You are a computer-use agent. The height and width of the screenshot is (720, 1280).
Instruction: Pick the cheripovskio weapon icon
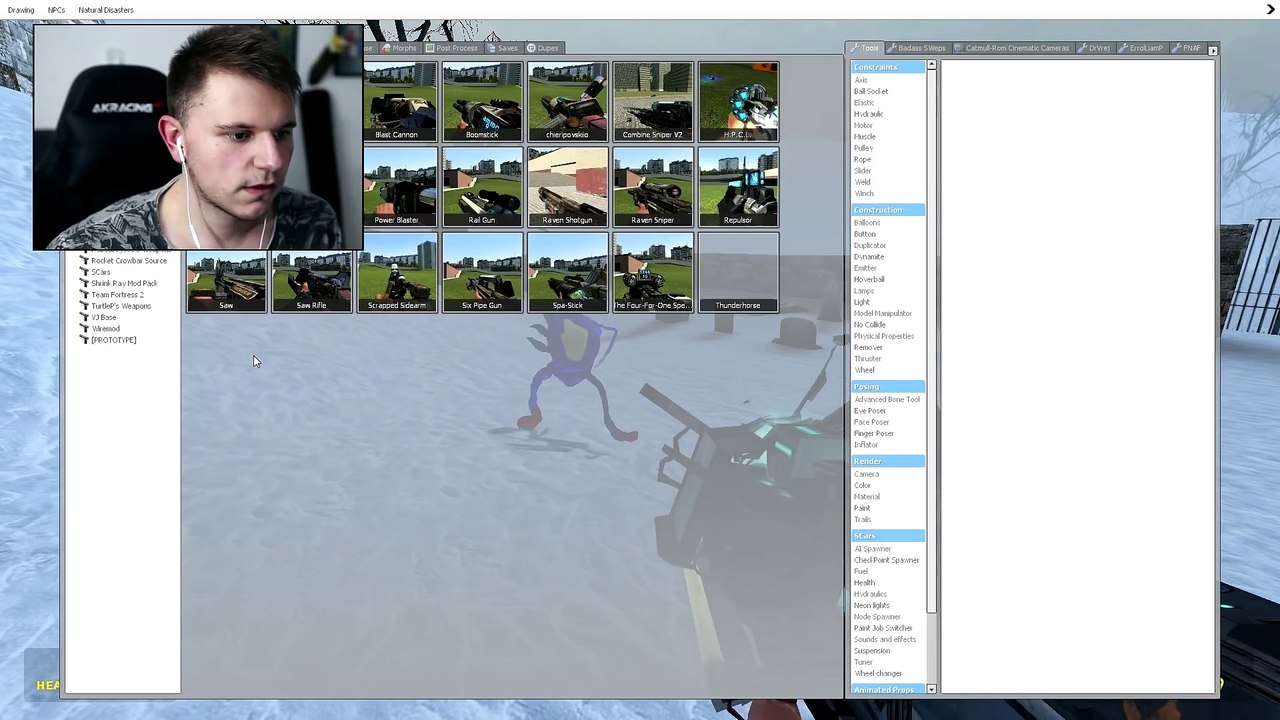point(567,101)
